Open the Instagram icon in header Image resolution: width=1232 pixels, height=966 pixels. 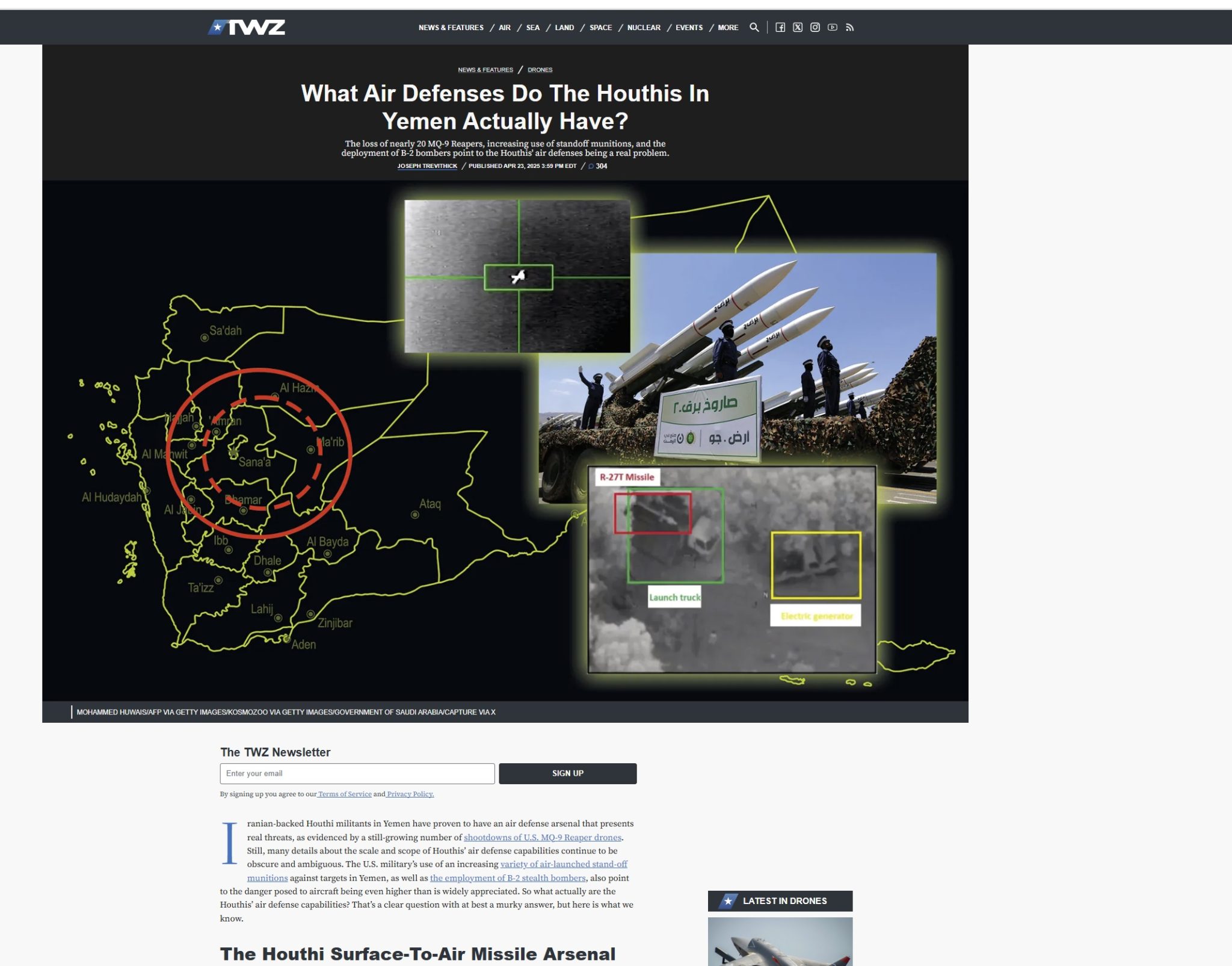point(815,27)
